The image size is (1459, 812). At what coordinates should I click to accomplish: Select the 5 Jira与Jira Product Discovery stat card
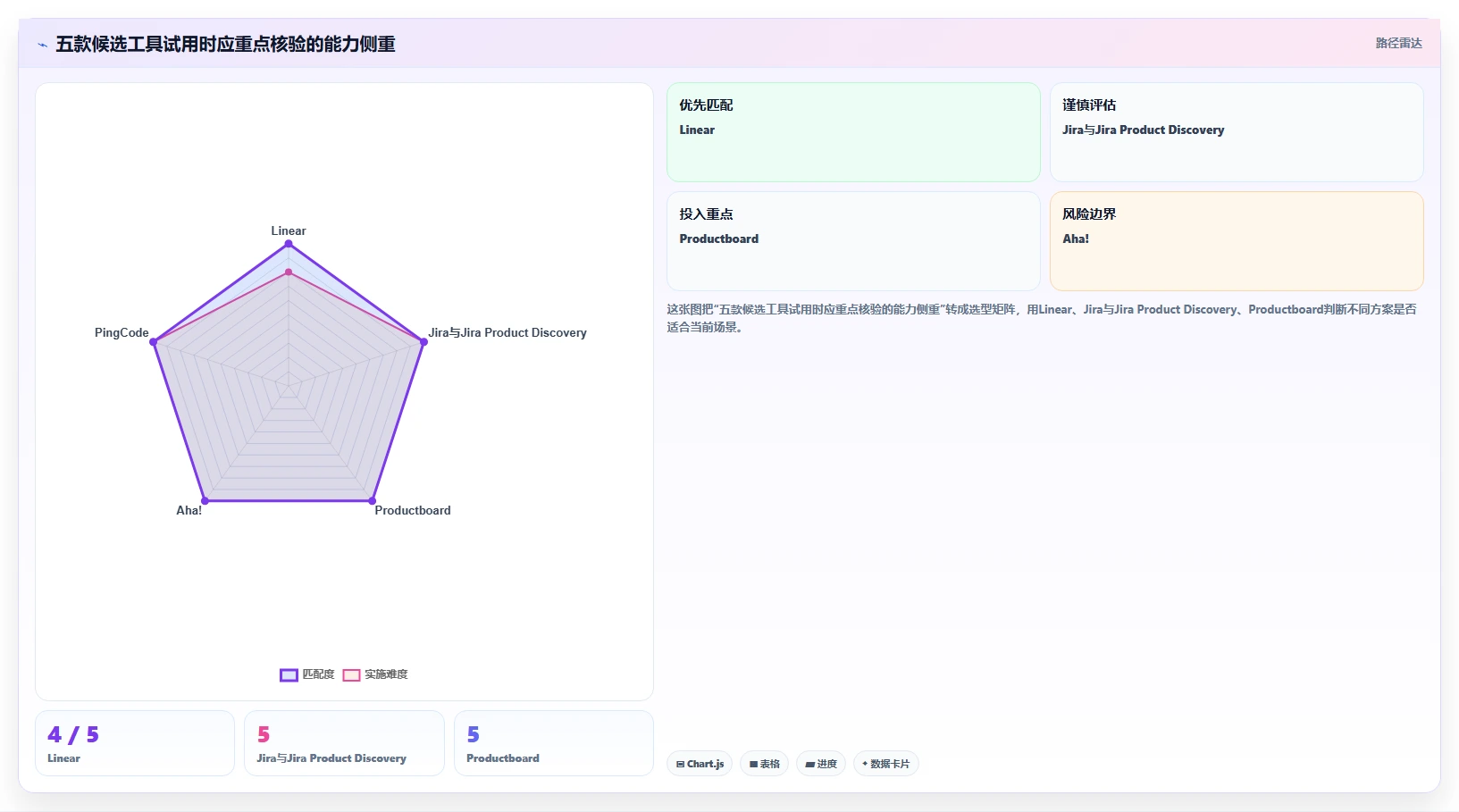coord(344,743)
